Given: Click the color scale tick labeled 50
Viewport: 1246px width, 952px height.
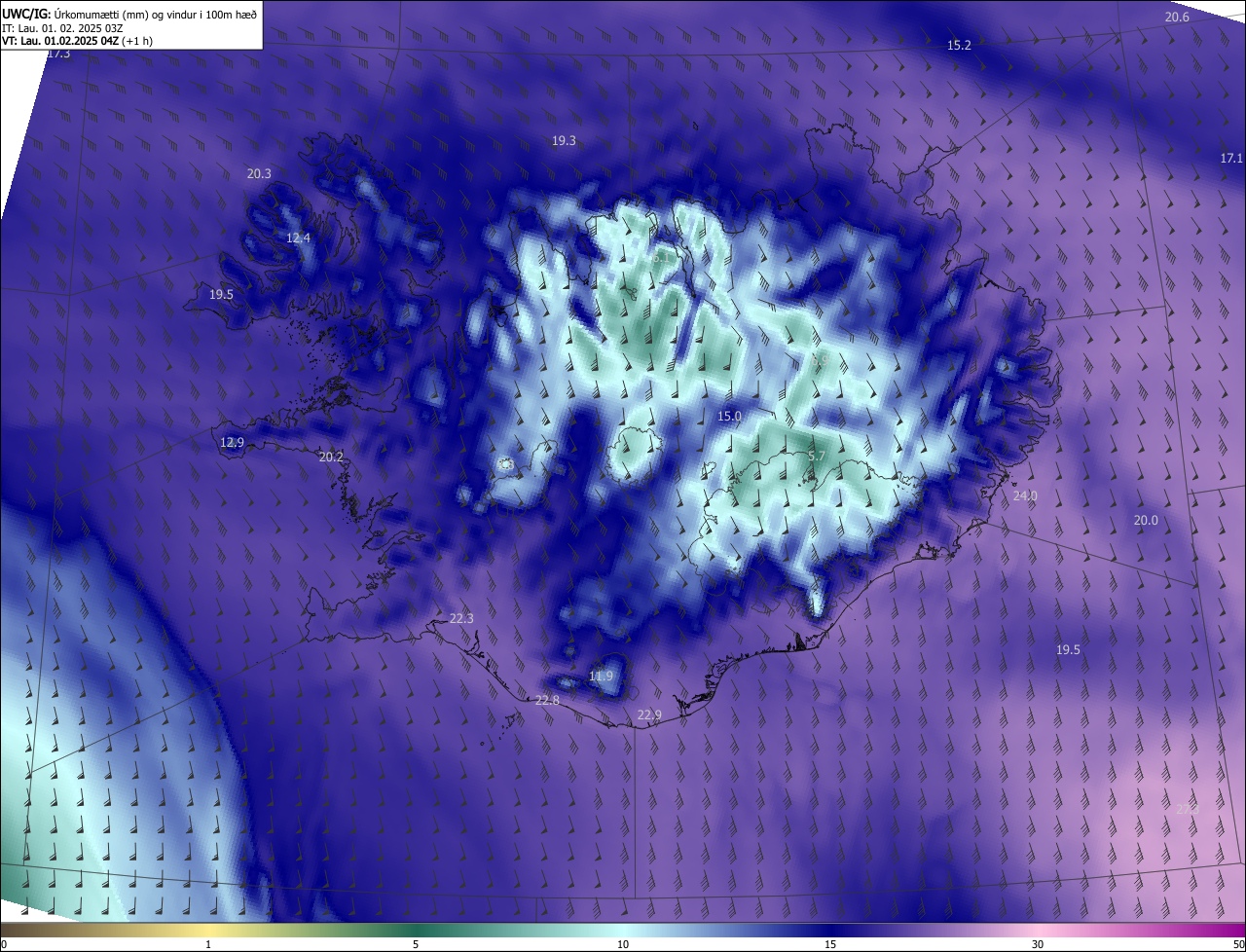Looking at the screenshot, I should (x=1238, y=945).
